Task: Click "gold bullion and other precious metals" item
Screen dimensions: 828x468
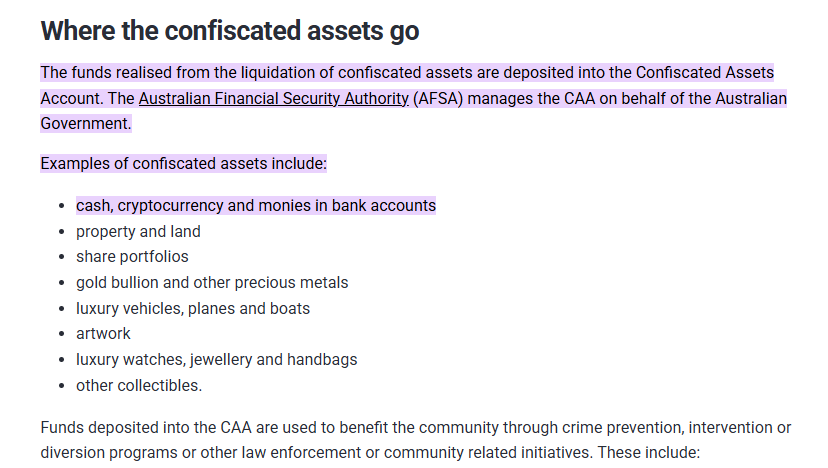Action: pyautogui.click(x=212, y=283)
